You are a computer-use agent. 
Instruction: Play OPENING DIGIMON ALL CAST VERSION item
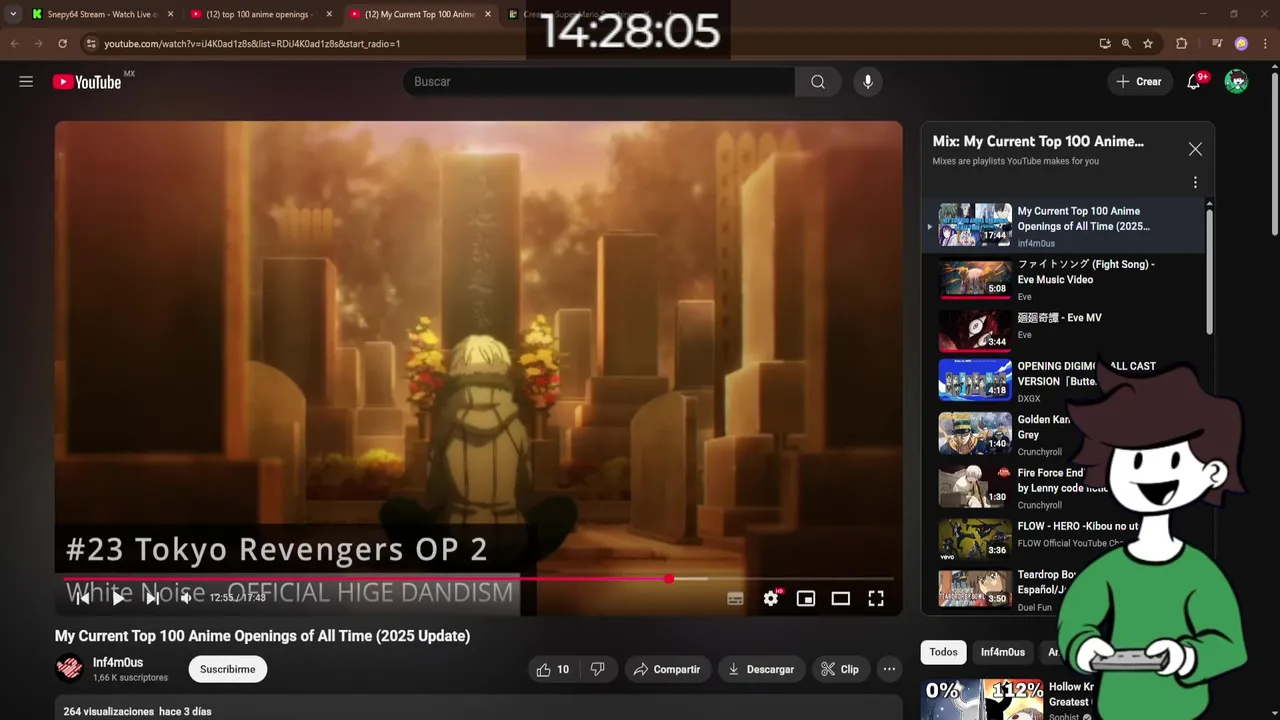(x=1065, y=381)
